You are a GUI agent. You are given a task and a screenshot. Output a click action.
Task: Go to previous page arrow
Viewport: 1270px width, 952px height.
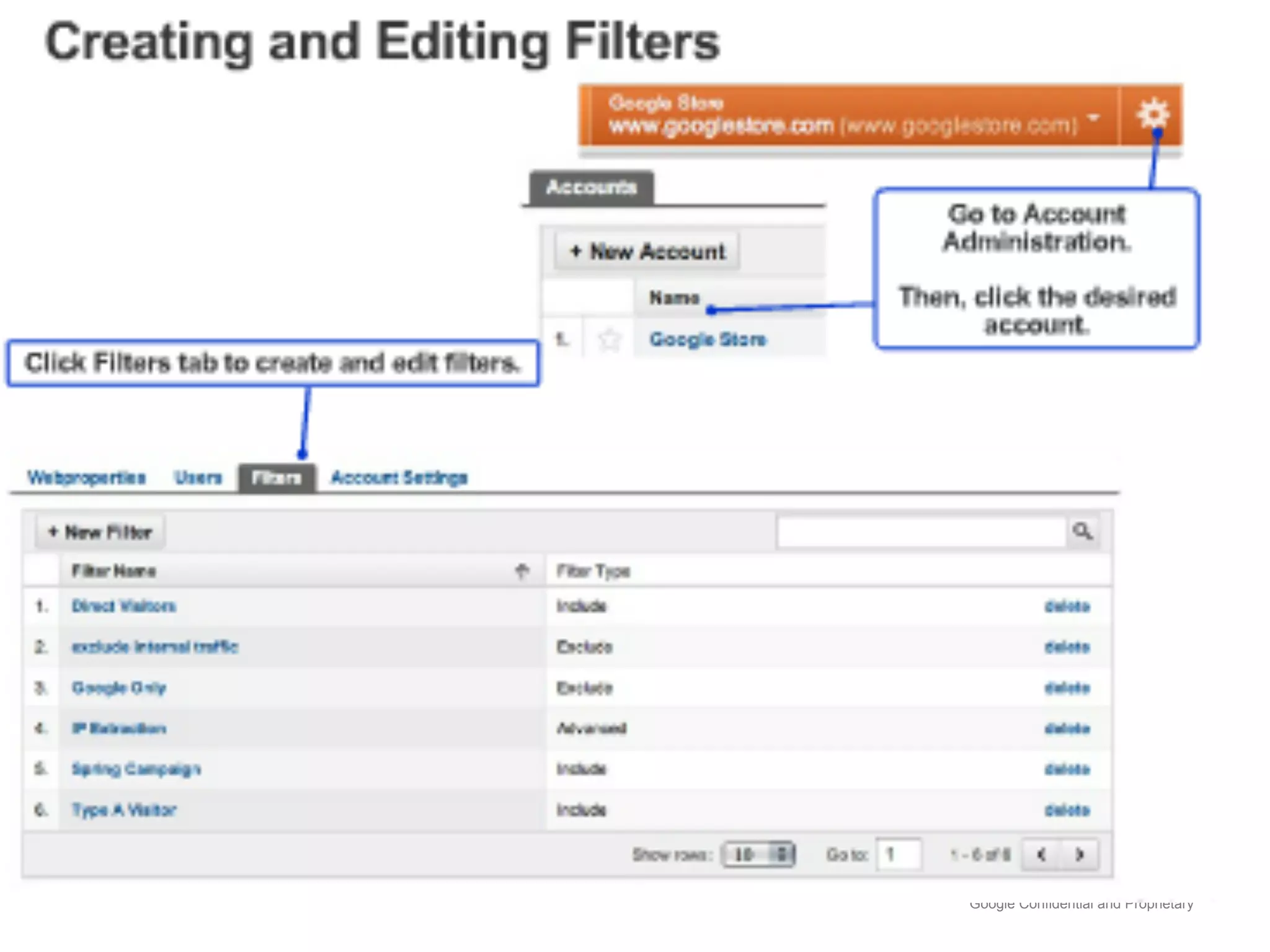point(1042,855)
